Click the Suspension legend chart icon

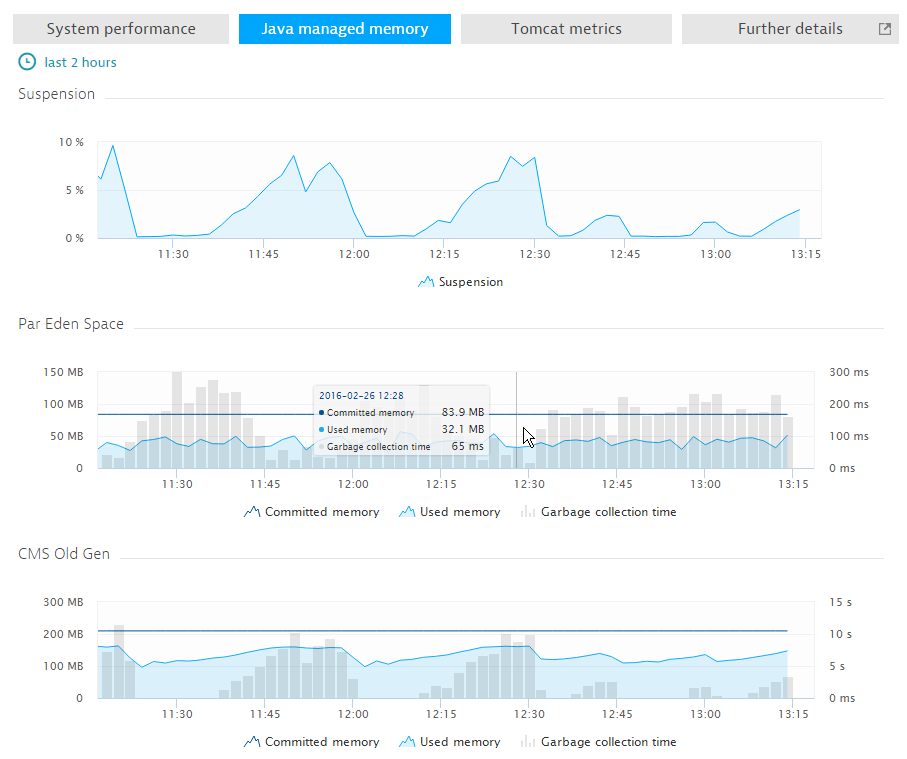pos(426,282)
